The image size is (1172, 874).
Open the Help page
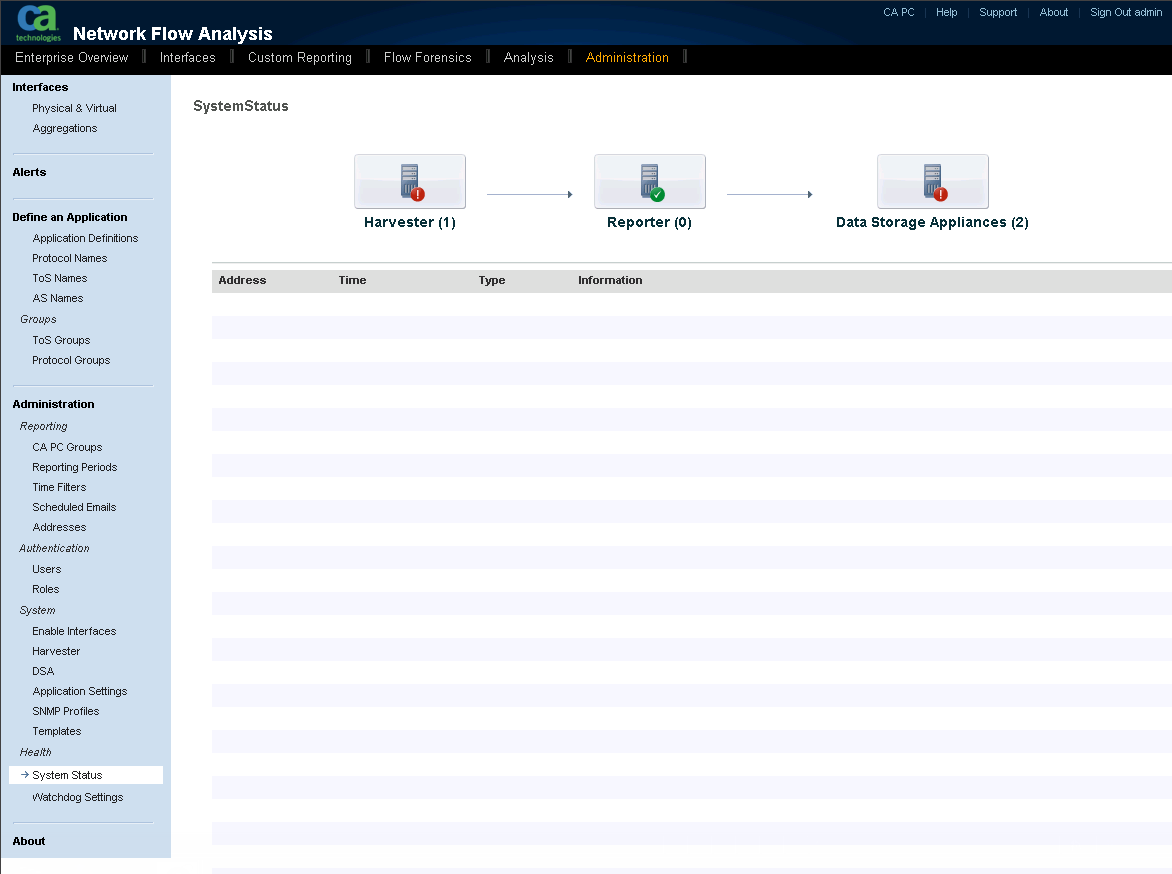tap(946, 12)
